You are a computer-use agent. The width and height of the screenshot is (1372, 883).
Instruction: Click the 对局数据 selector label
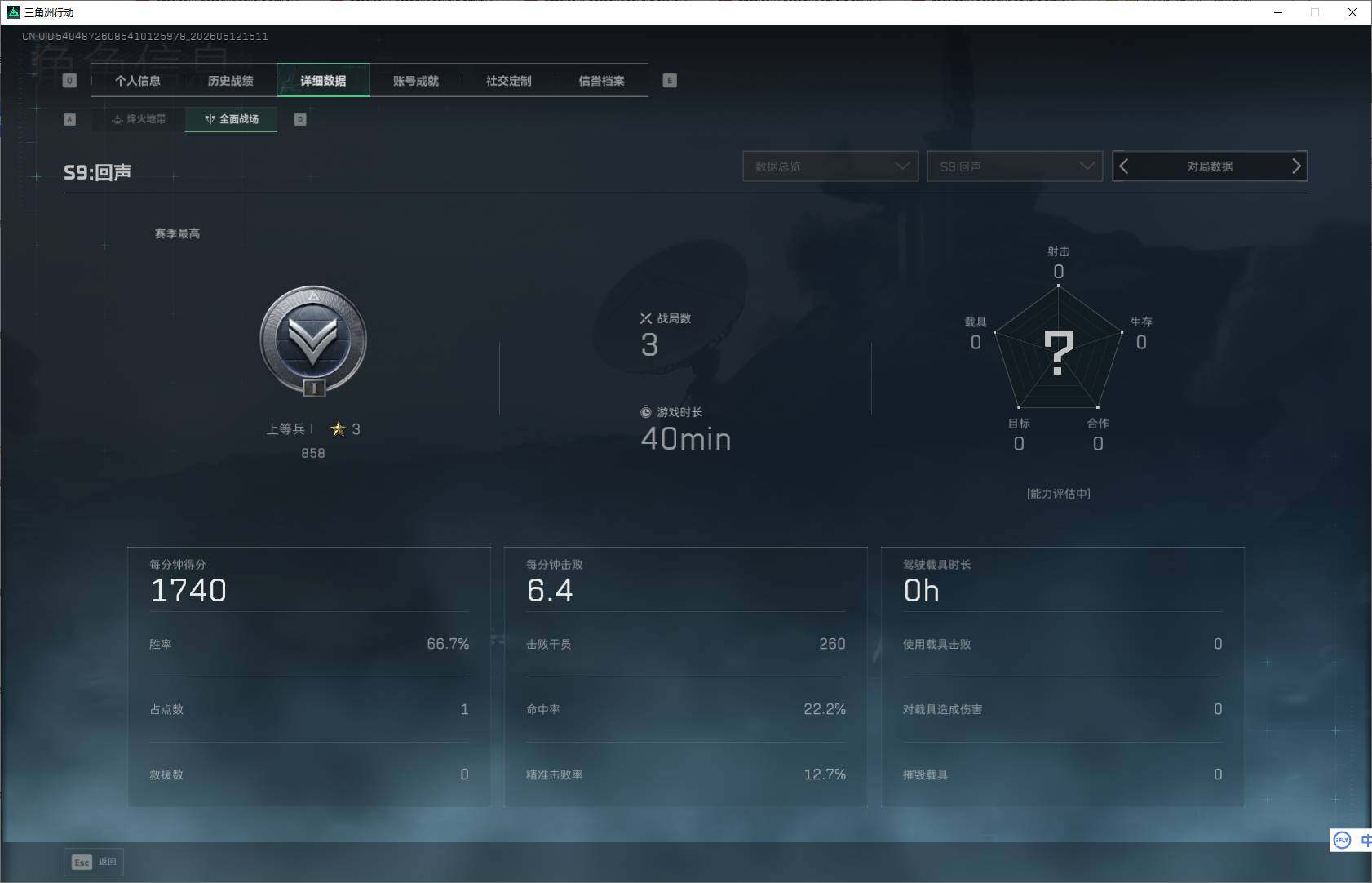pos(1210,166)
